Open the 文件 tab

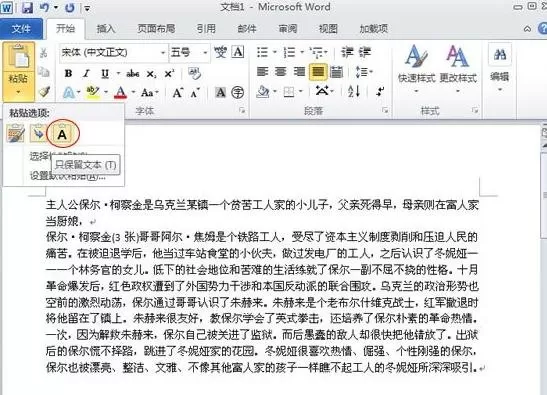coord(21,29)
